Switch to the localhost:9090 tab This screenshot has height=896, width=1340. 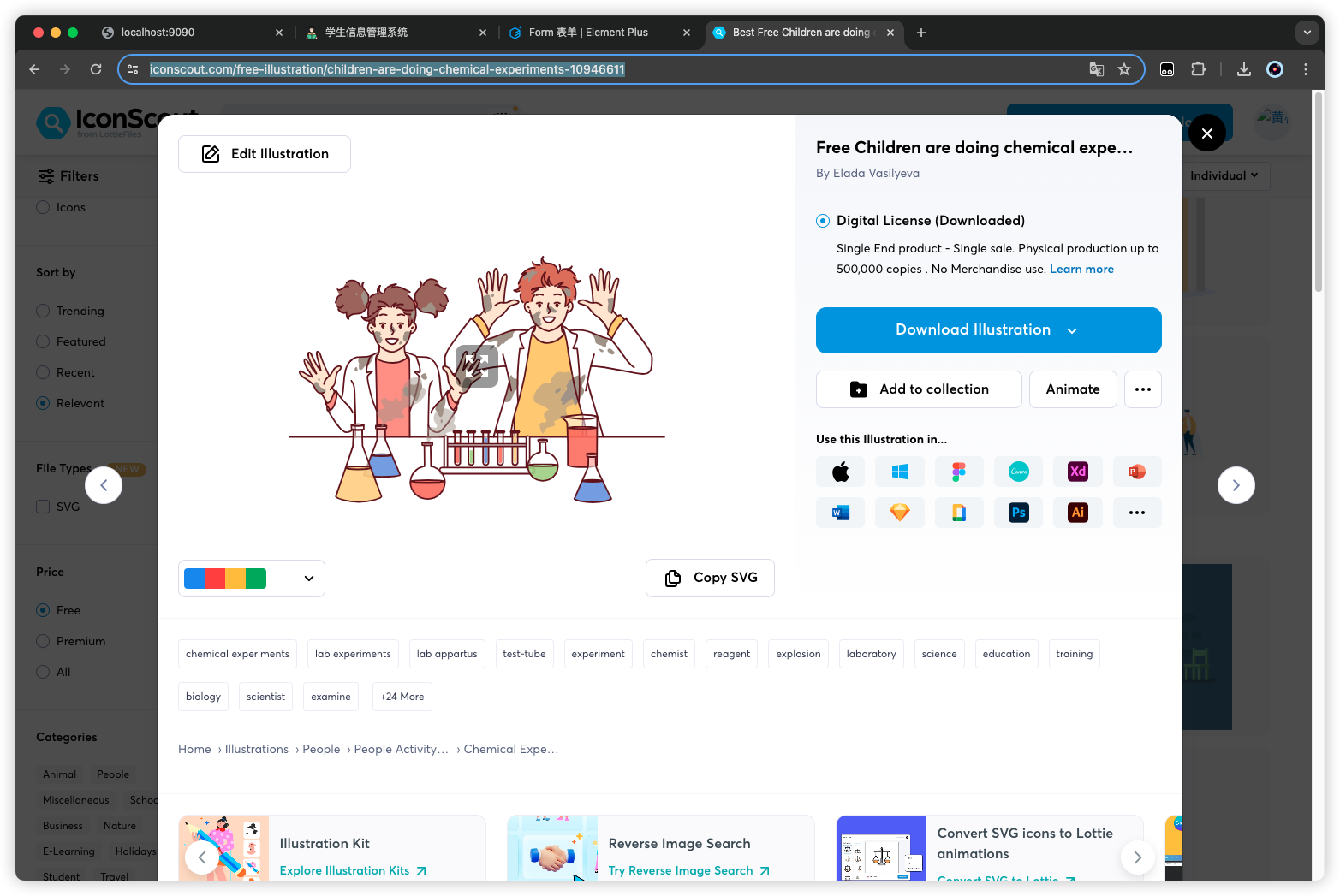[x=192, y=33]
